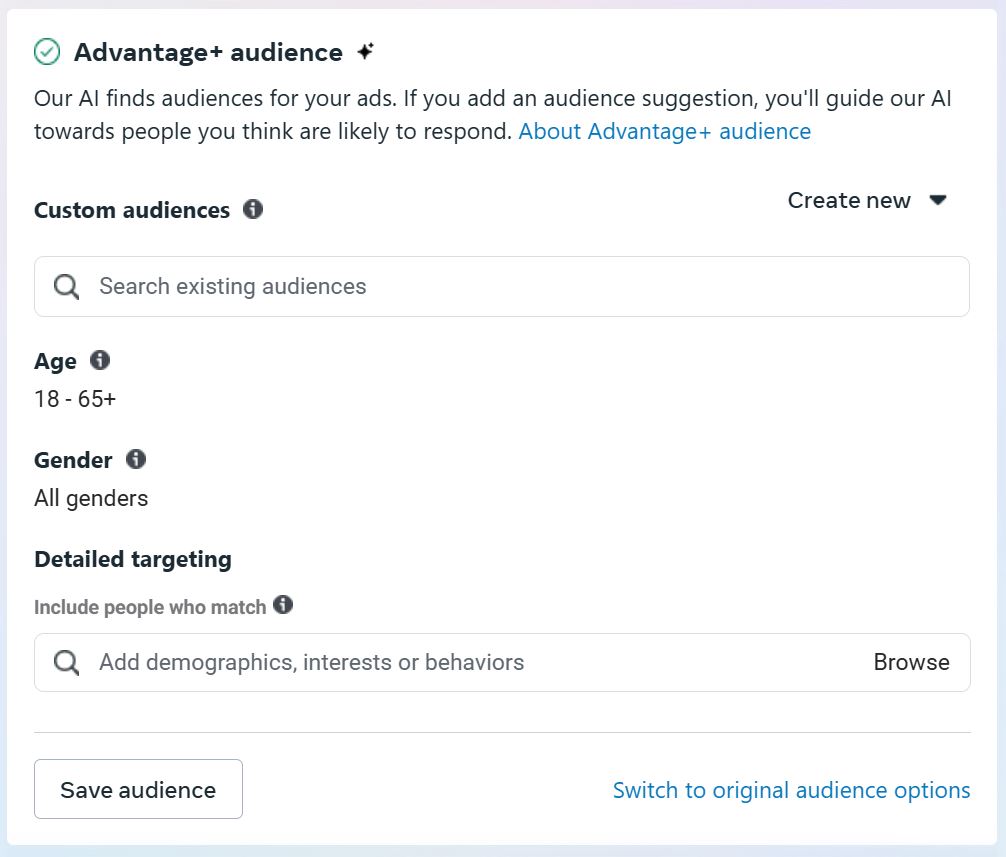
Task: Click the Custom audiences label
Action: coord(132,210)
